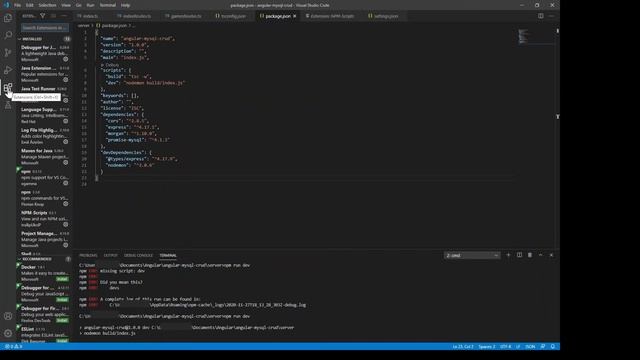Open the Test flask view icon
640x360 pixels.
[8, 105]
